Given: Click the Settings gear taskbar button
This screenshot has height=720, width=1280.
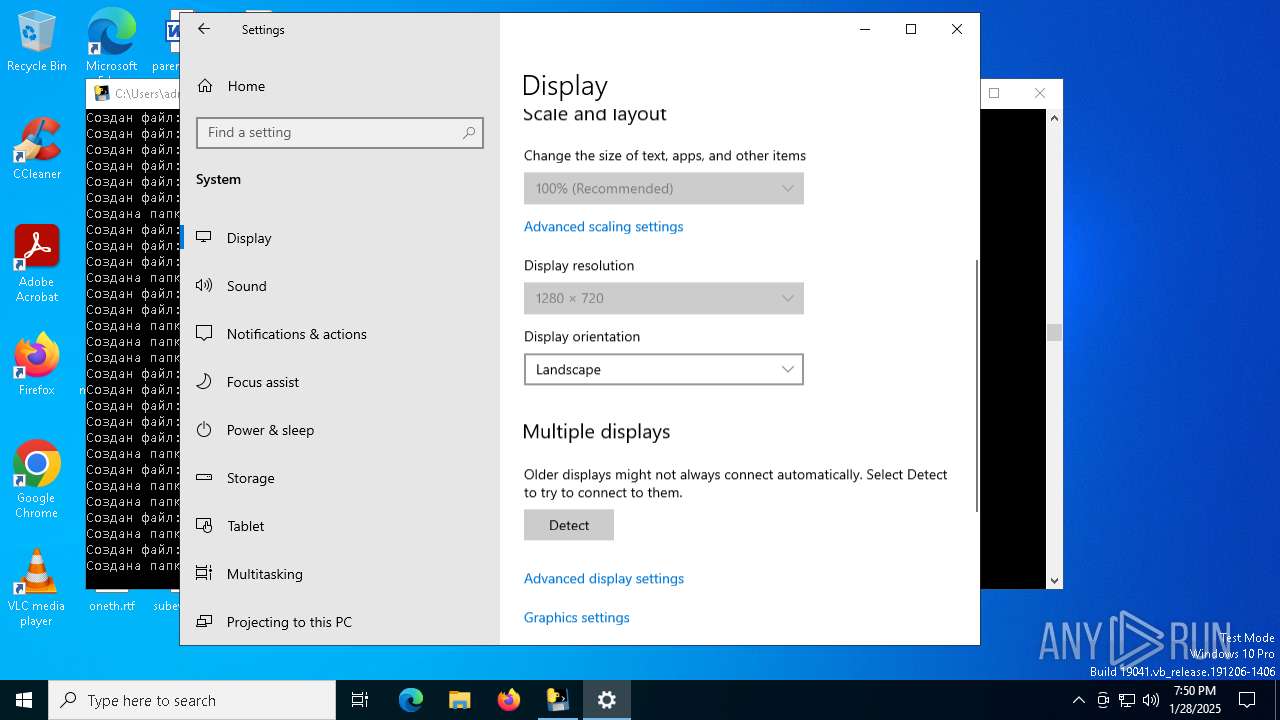Looking at the screenshot, I should (x=606, y=700).
